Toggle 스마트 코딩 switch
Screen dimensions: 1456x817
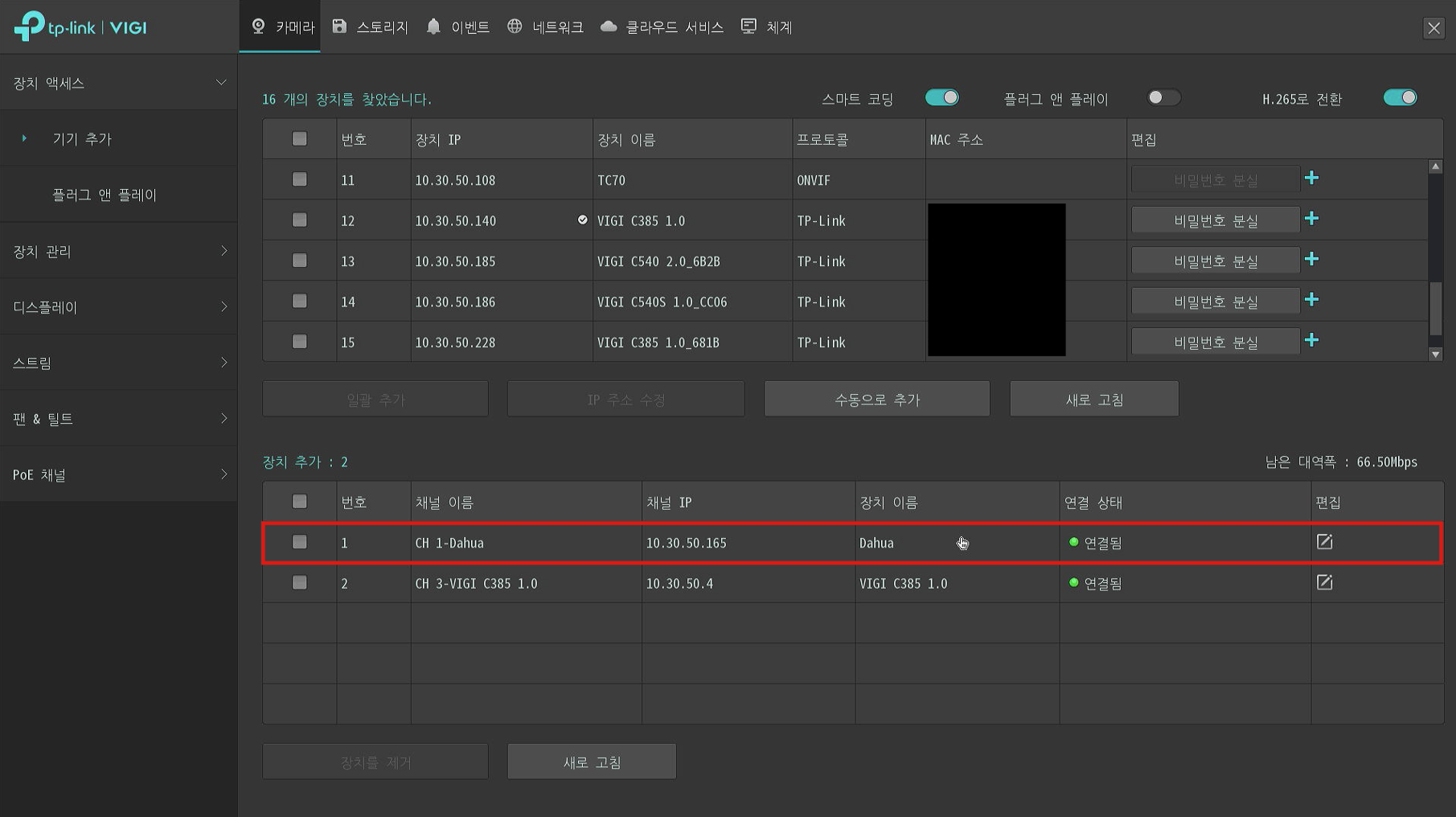pos(941,97)
